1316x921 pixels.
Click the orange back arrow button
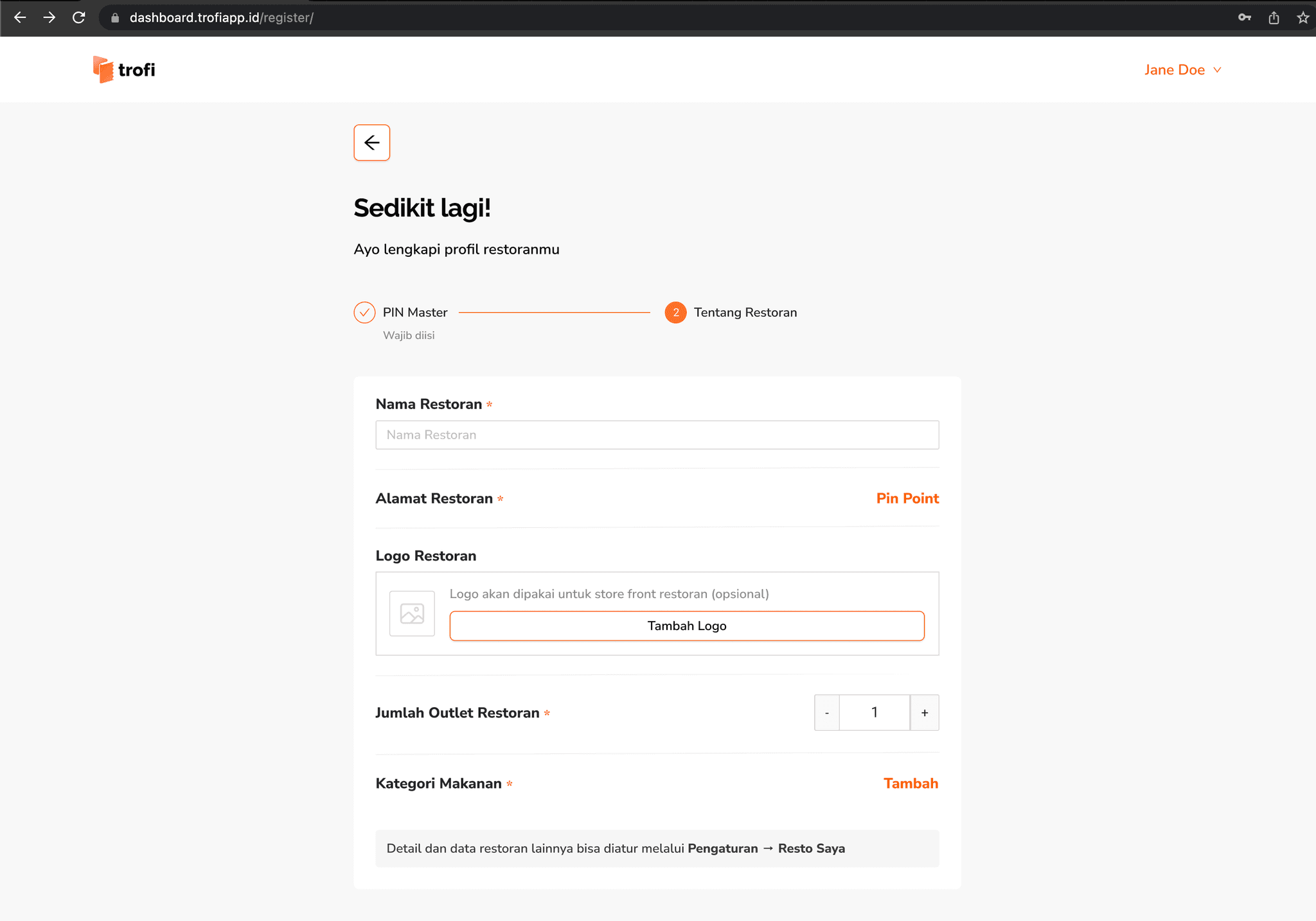tap(371, 143)
